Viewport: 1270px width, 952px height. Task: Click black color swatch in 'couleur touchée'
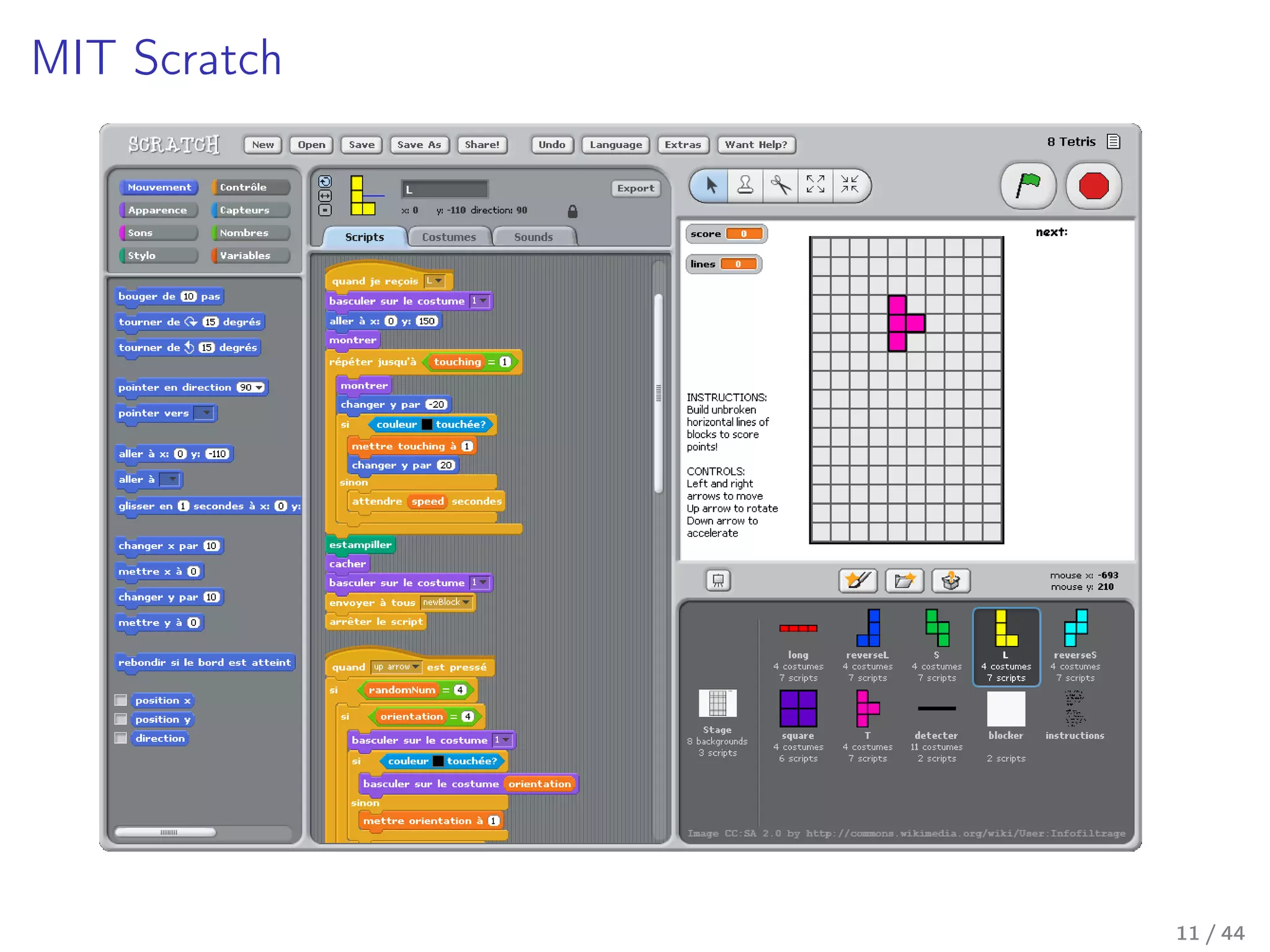[427, 425]
